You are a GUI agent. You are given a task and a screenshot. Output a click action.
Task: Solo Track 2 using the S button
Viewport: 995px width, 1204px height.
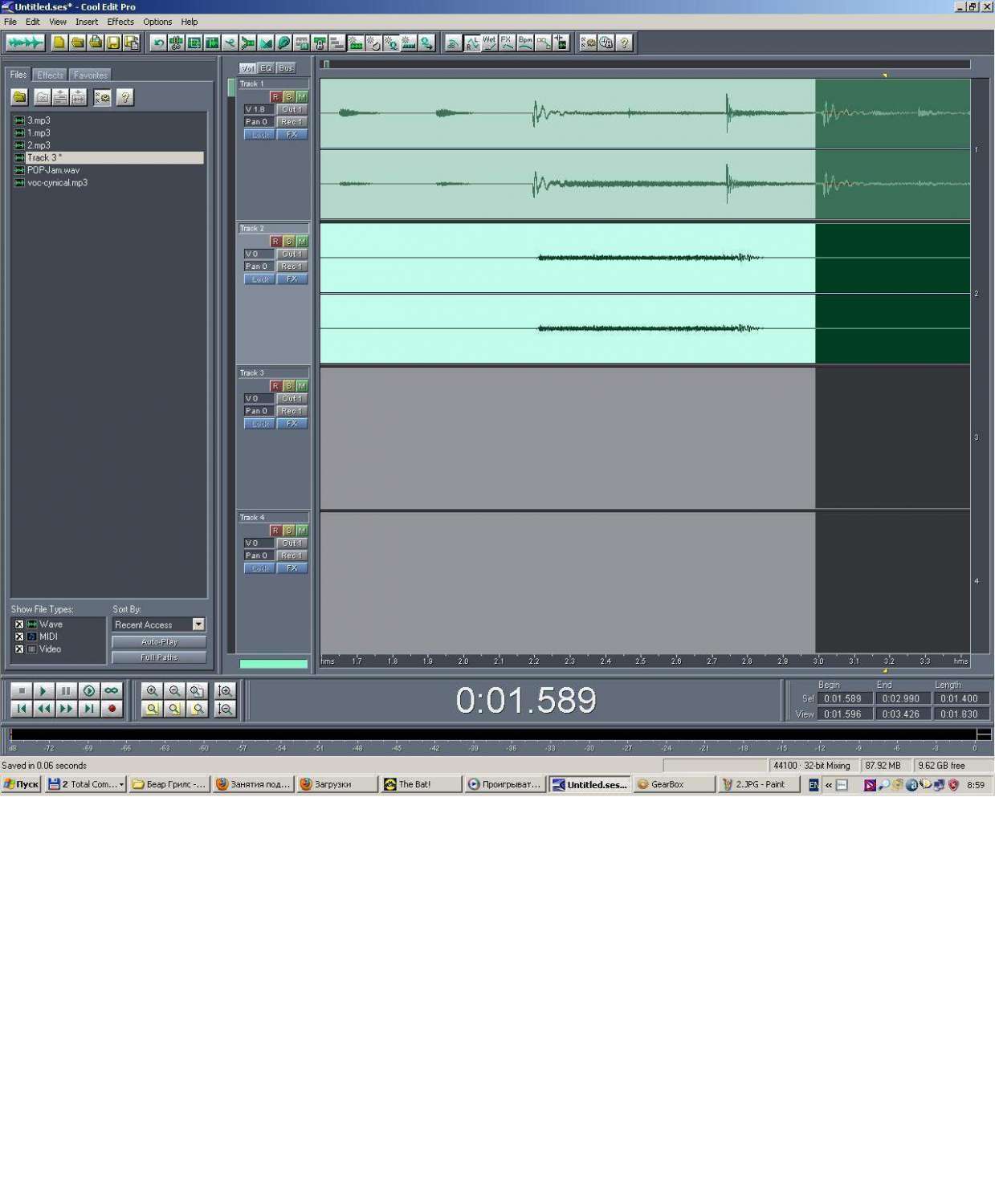[x=289, y=242]
